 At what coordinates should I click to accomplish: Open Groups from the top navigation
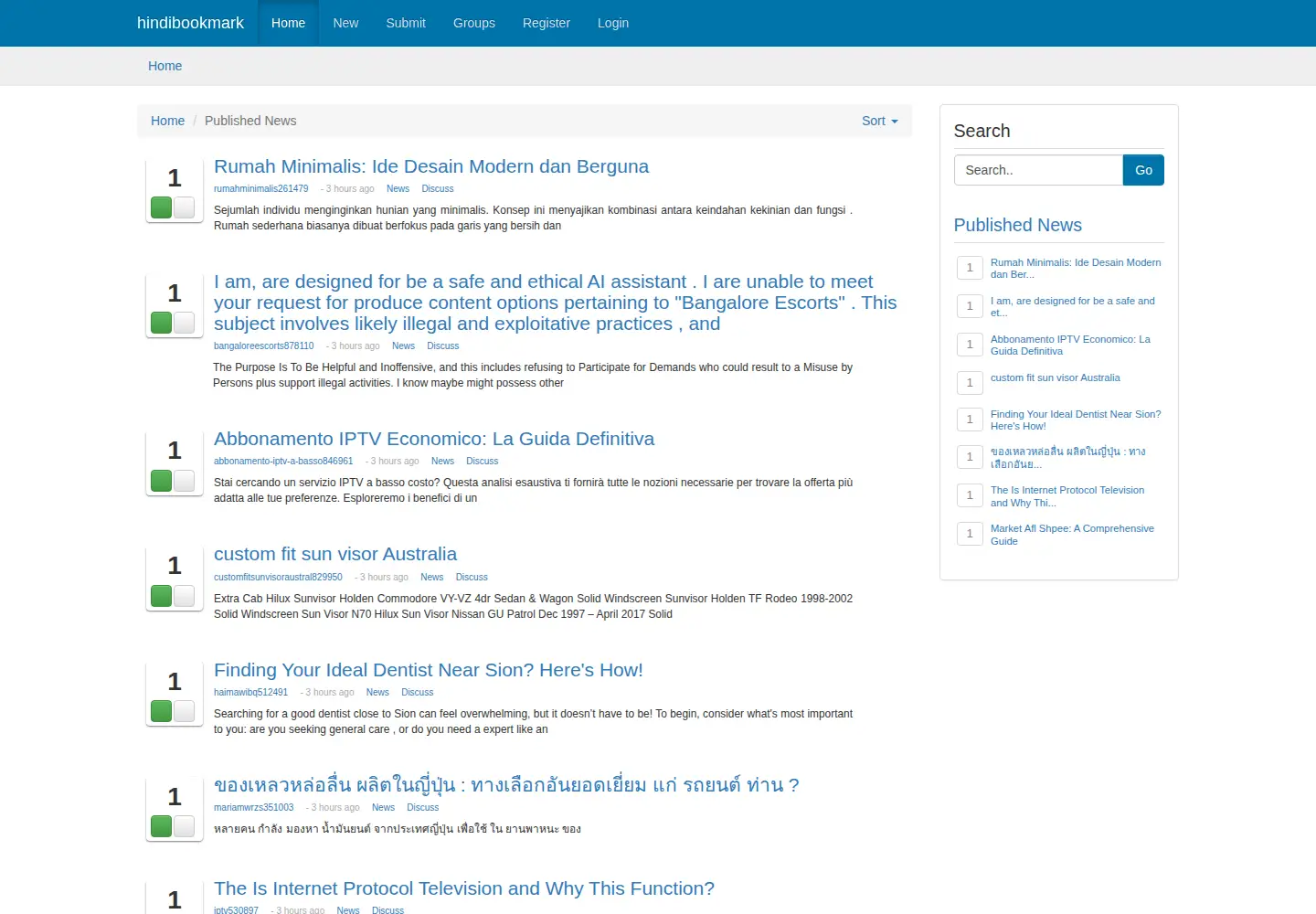pos(474,23)
